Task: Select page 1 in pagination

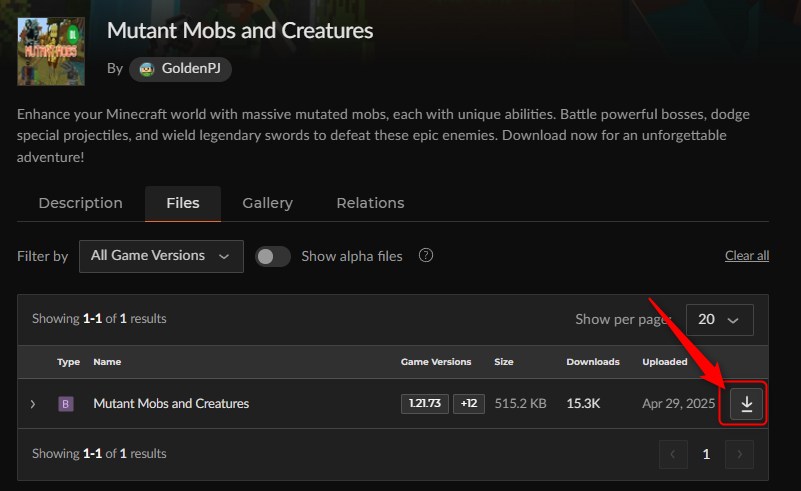Action: coord(706,454)
